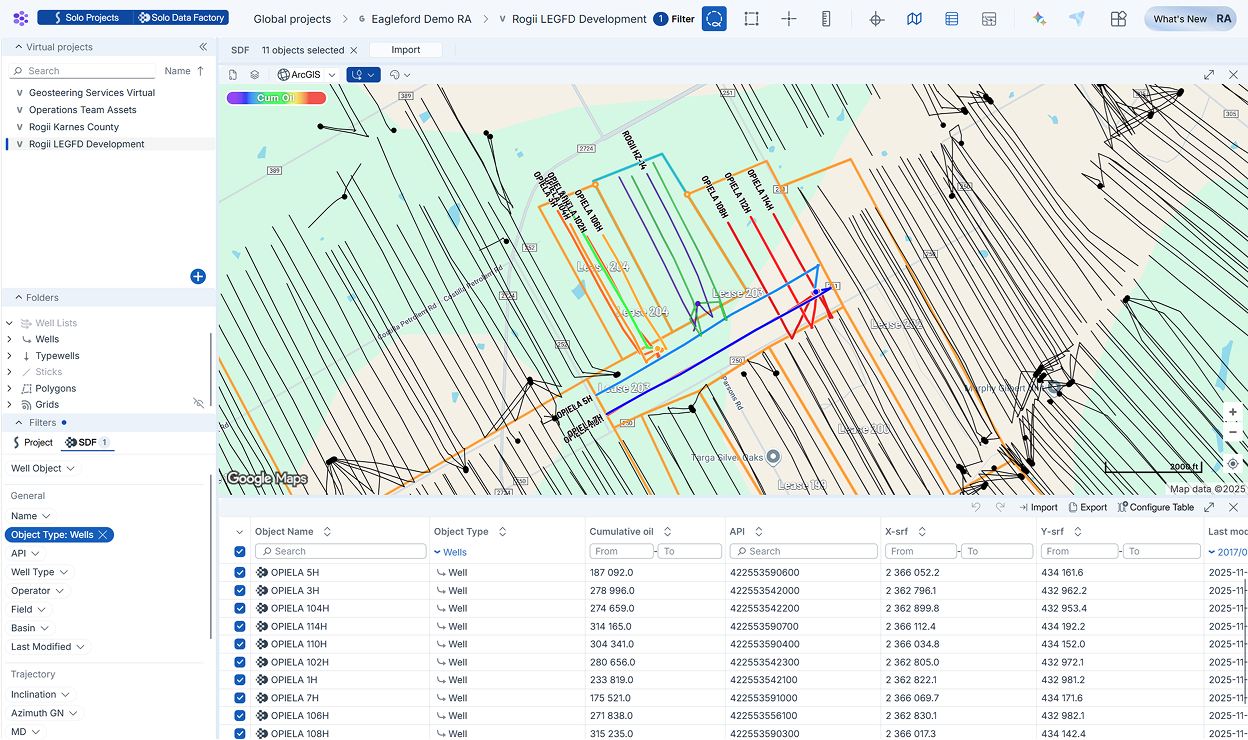The width and height of the screenshot is (1248, 740).
Task: Close the map panel
Action: pos(1233,75)
